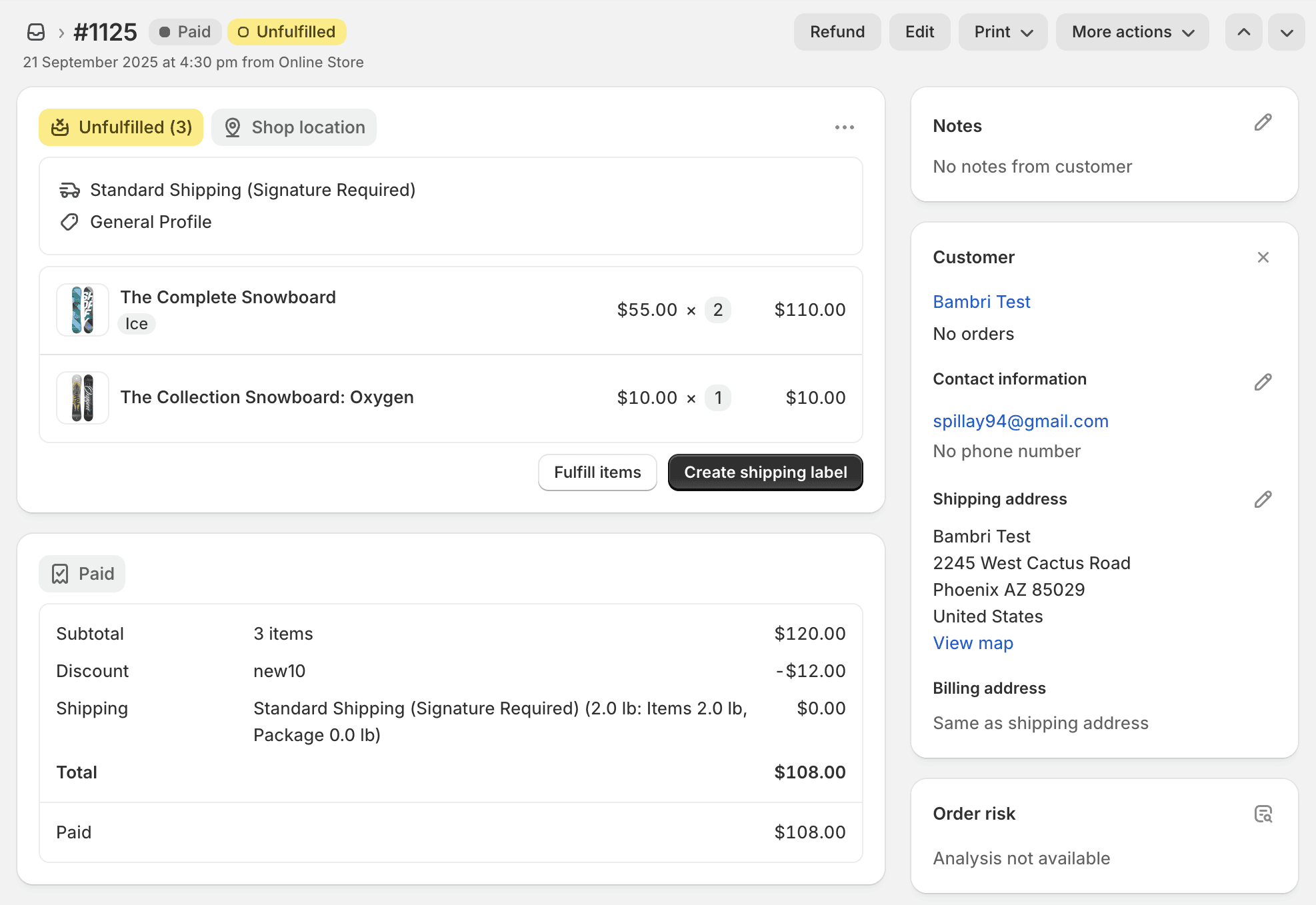The height and width of the screenshot is (905, 1316).
Task: Click the -$12.00 discount amount
Action: 811,671
